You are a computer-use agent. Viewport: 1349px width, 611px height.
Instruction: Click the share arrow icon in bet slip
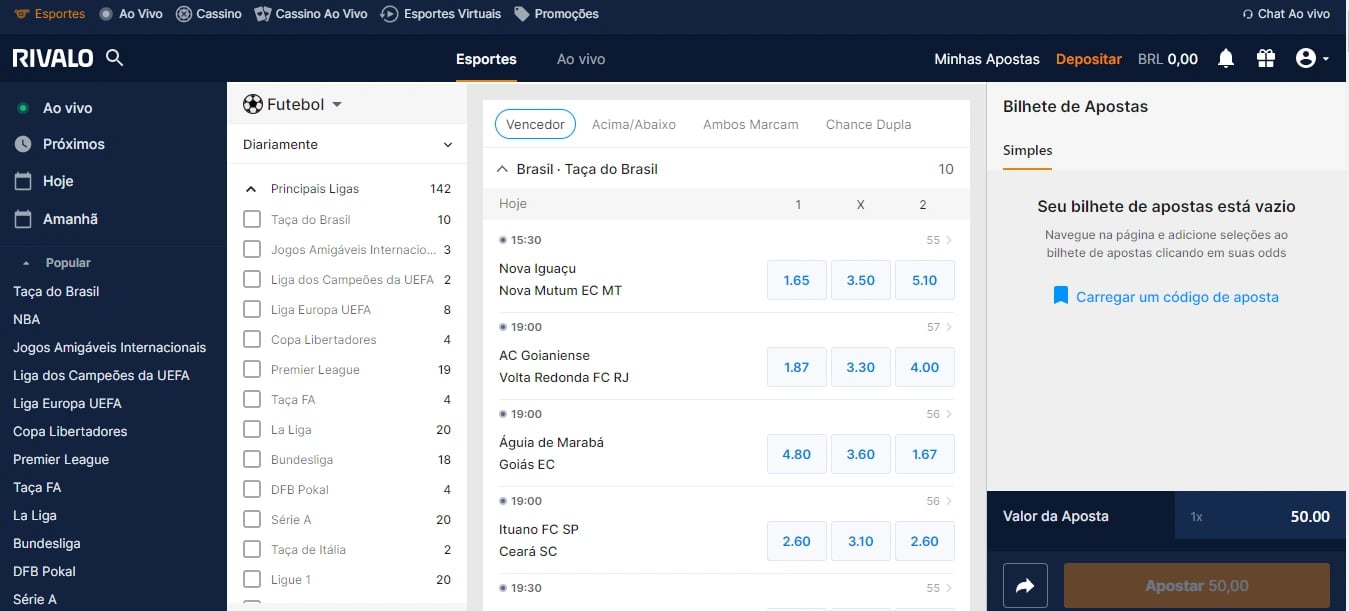tap(1025, 586)
